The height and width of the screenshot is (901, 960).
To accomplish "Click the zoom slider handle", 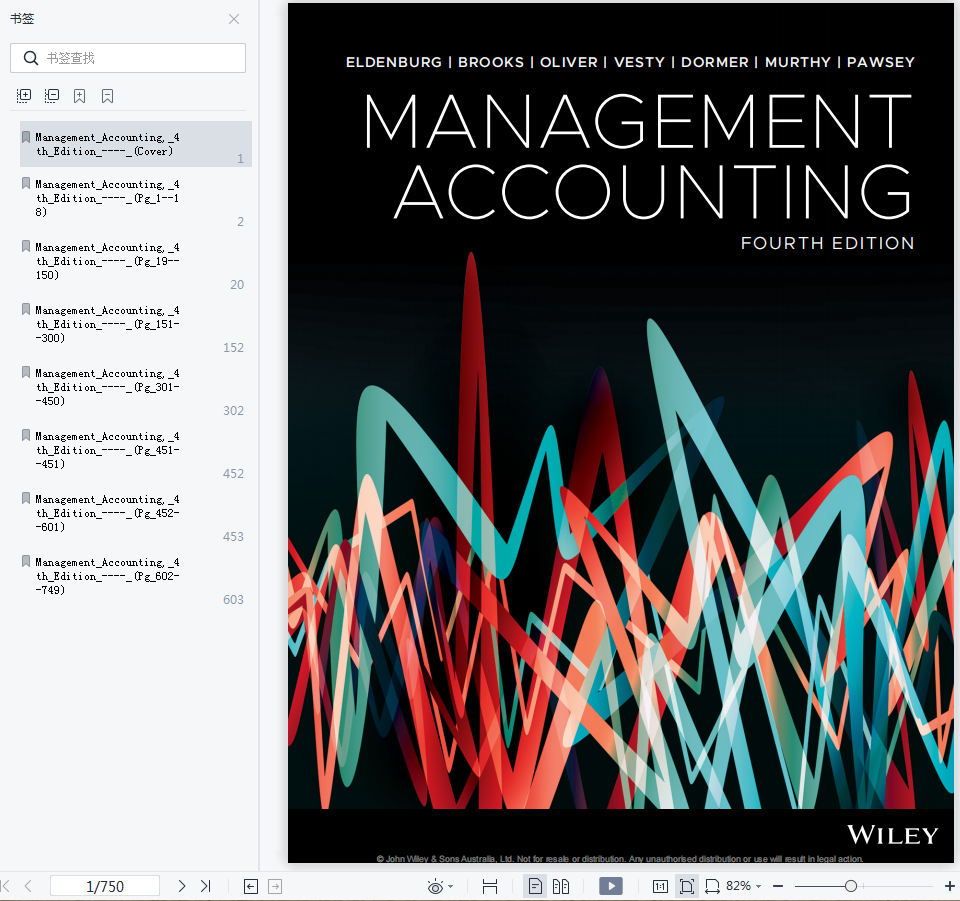I will 850,886.
